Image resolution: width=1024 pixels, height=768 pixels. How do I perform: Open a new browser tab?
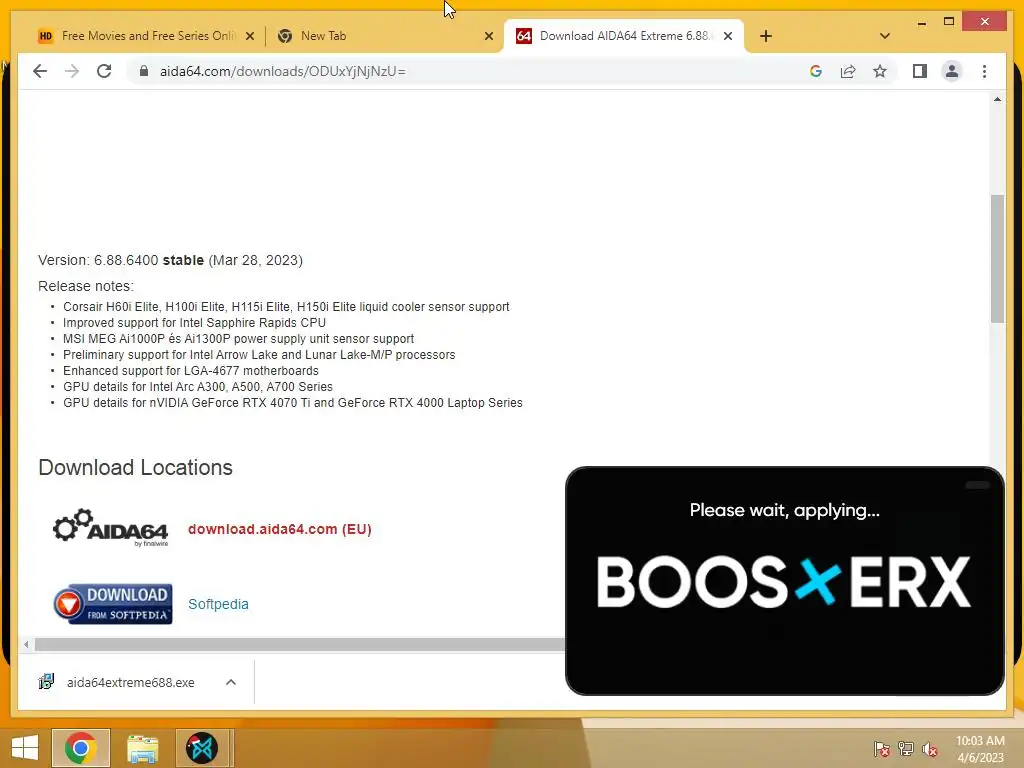766,36
